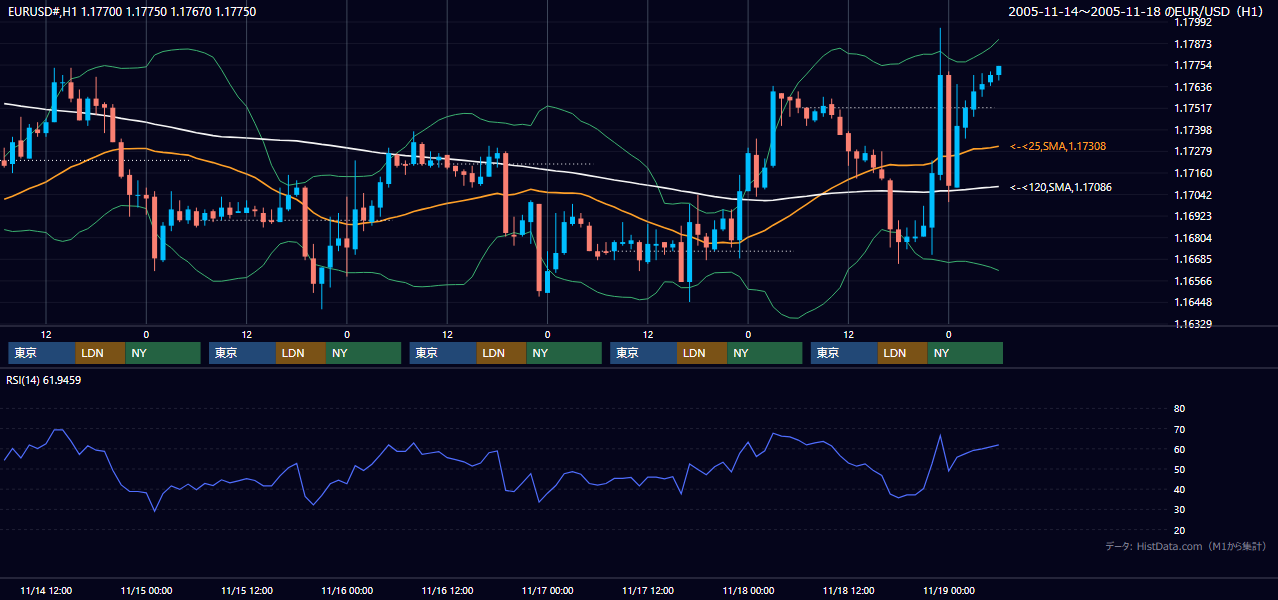This screenshot has height=600, width=1278.
Task: Click the 11/17 12:00 time axis label
Action: [648, 590]
